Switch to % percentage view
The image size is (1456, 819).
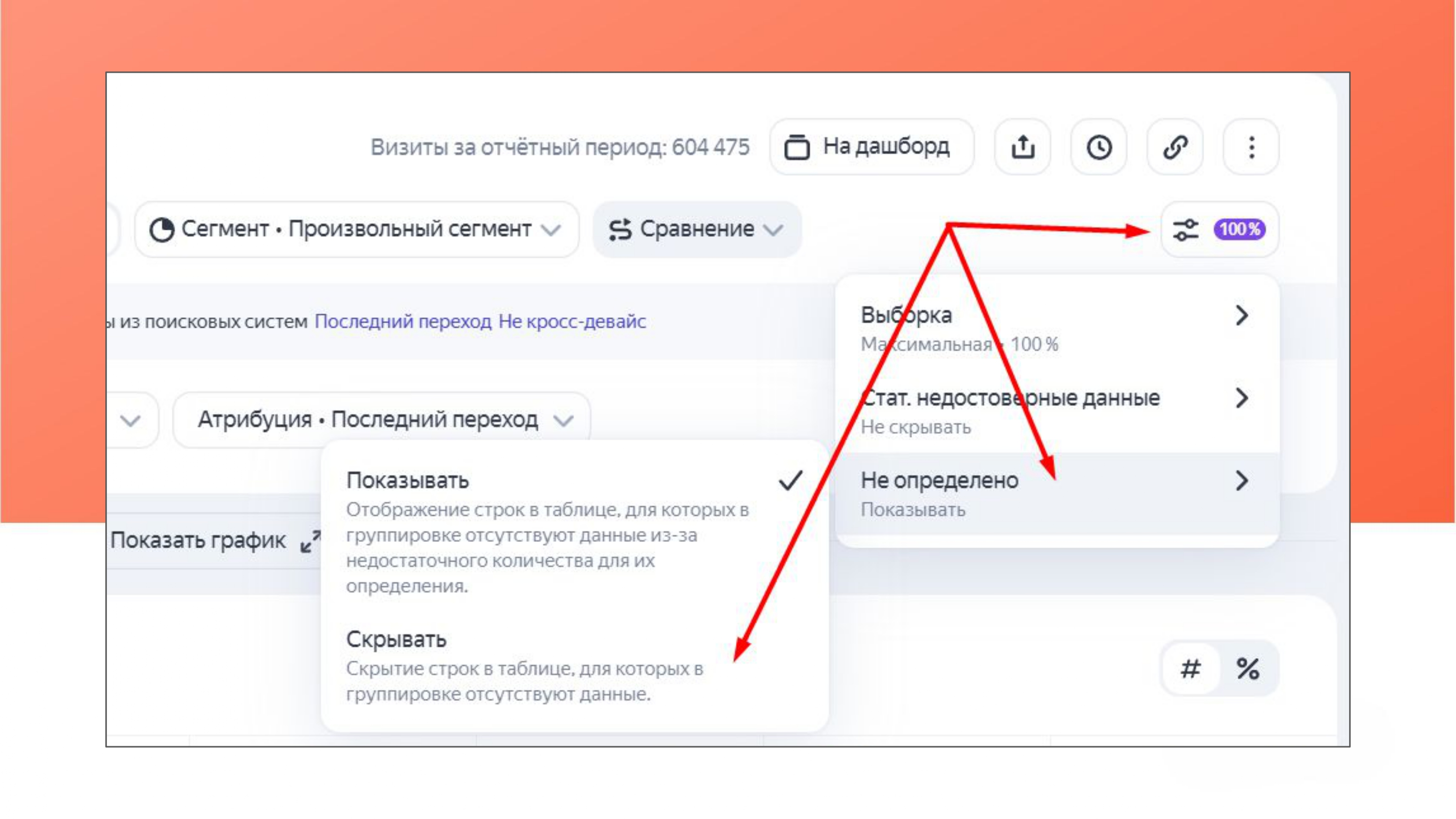point(1247,669)
